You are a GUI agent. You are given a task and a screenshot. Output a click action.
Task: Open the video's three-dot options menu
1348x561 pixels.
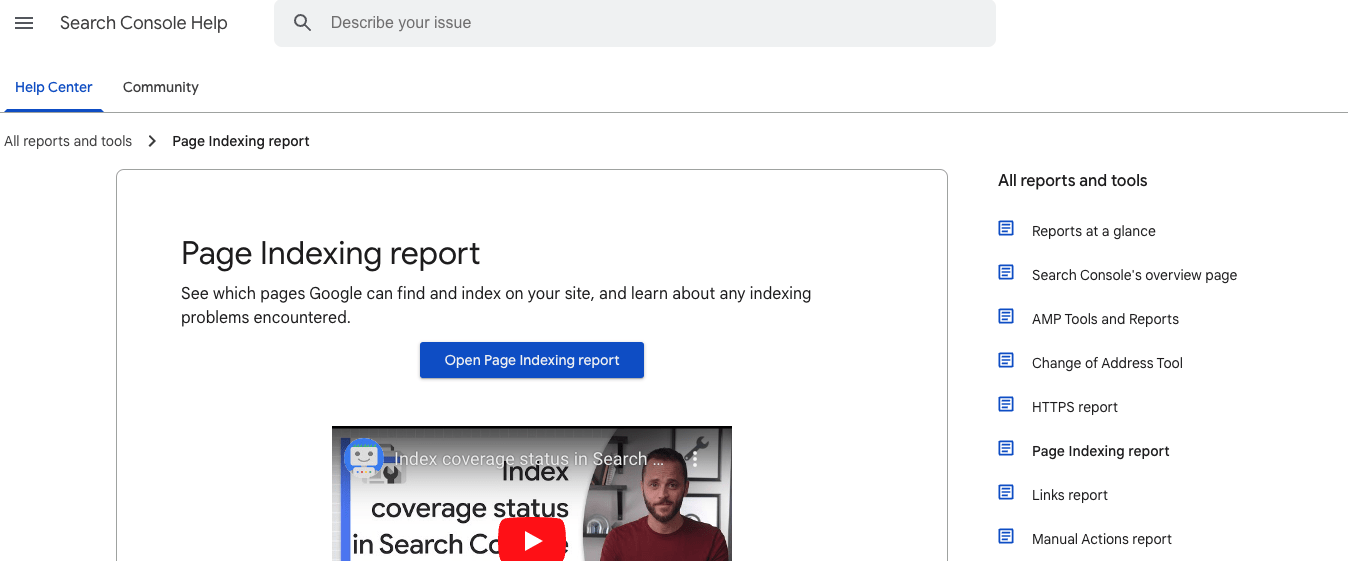(x=695, y=459)
